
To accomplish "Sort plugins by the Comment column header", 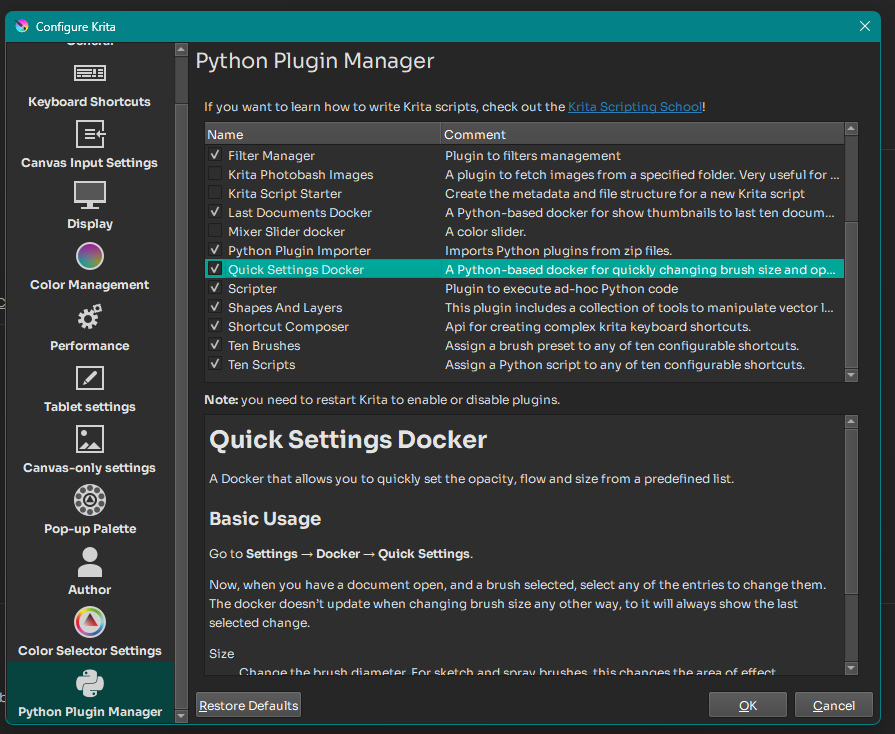I will pos(643,135).
